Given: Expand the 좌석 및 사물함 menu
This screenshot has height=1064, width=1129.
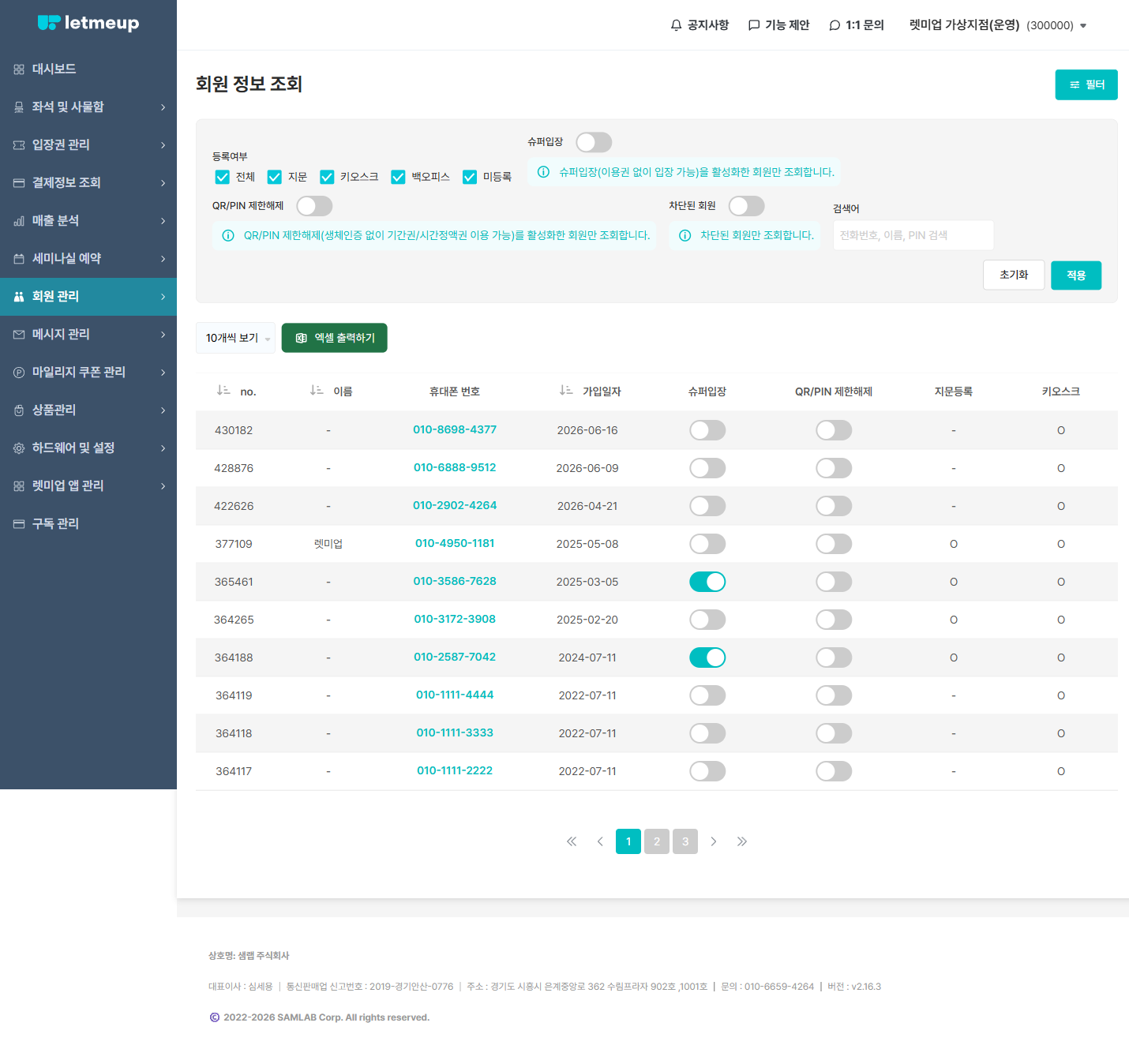Looking at the screenshot, I should click(x=88, y=107).
